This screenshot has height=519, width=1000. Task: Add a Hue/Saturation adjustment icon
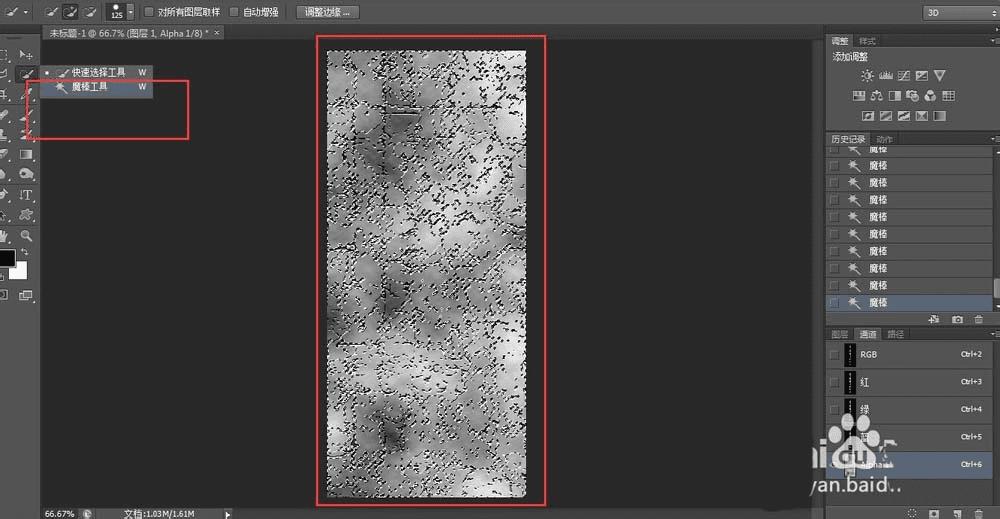[x=858, y=96]
